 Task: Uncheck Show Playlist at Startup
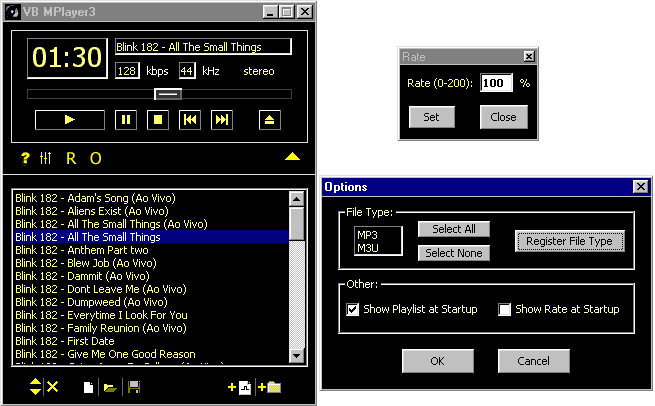pyautogui.click(x=352, y=309)
